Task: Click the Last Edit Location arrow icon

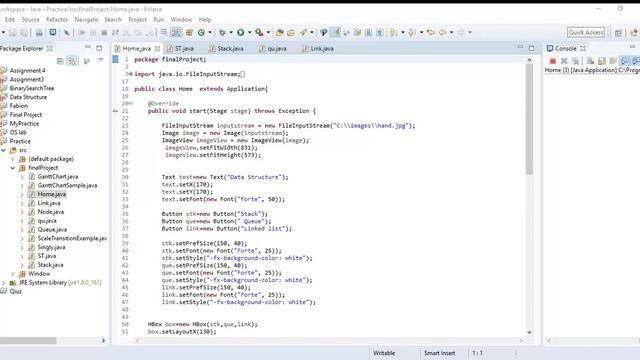Action: [x=431, y=32]
